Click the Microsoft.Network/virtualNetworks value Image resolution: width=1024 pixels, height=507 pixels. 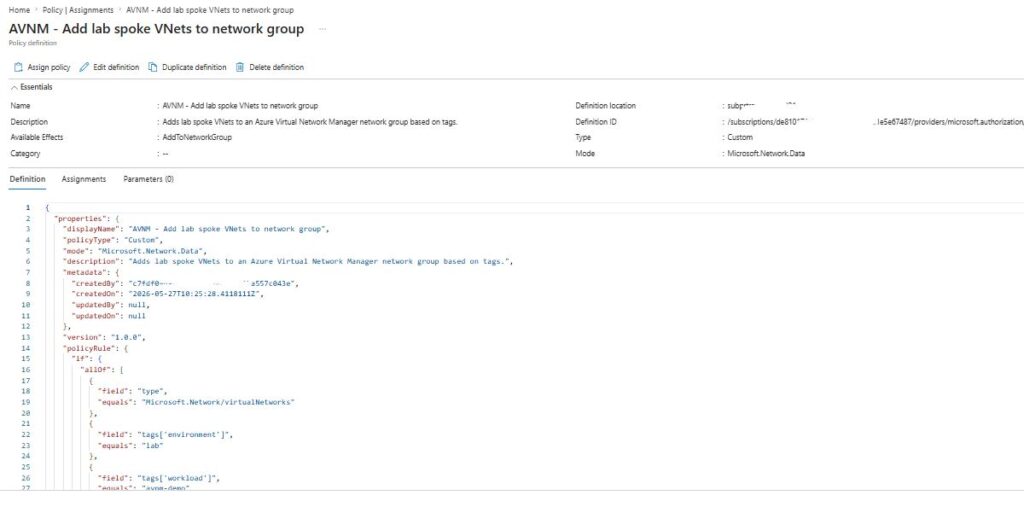click(217, 402)
